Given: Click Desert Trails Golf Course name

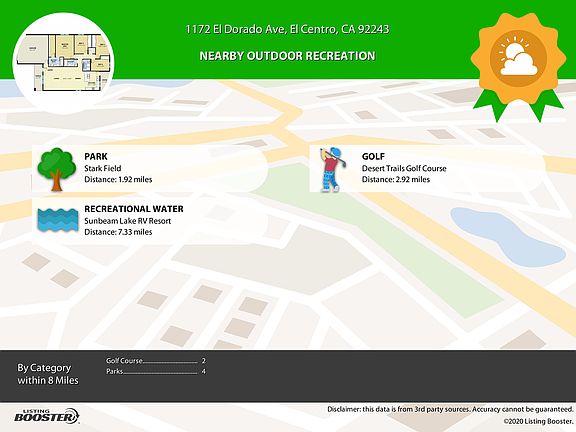Looking at the screenshot, I should pyautogui.click(x=404, y=168).
